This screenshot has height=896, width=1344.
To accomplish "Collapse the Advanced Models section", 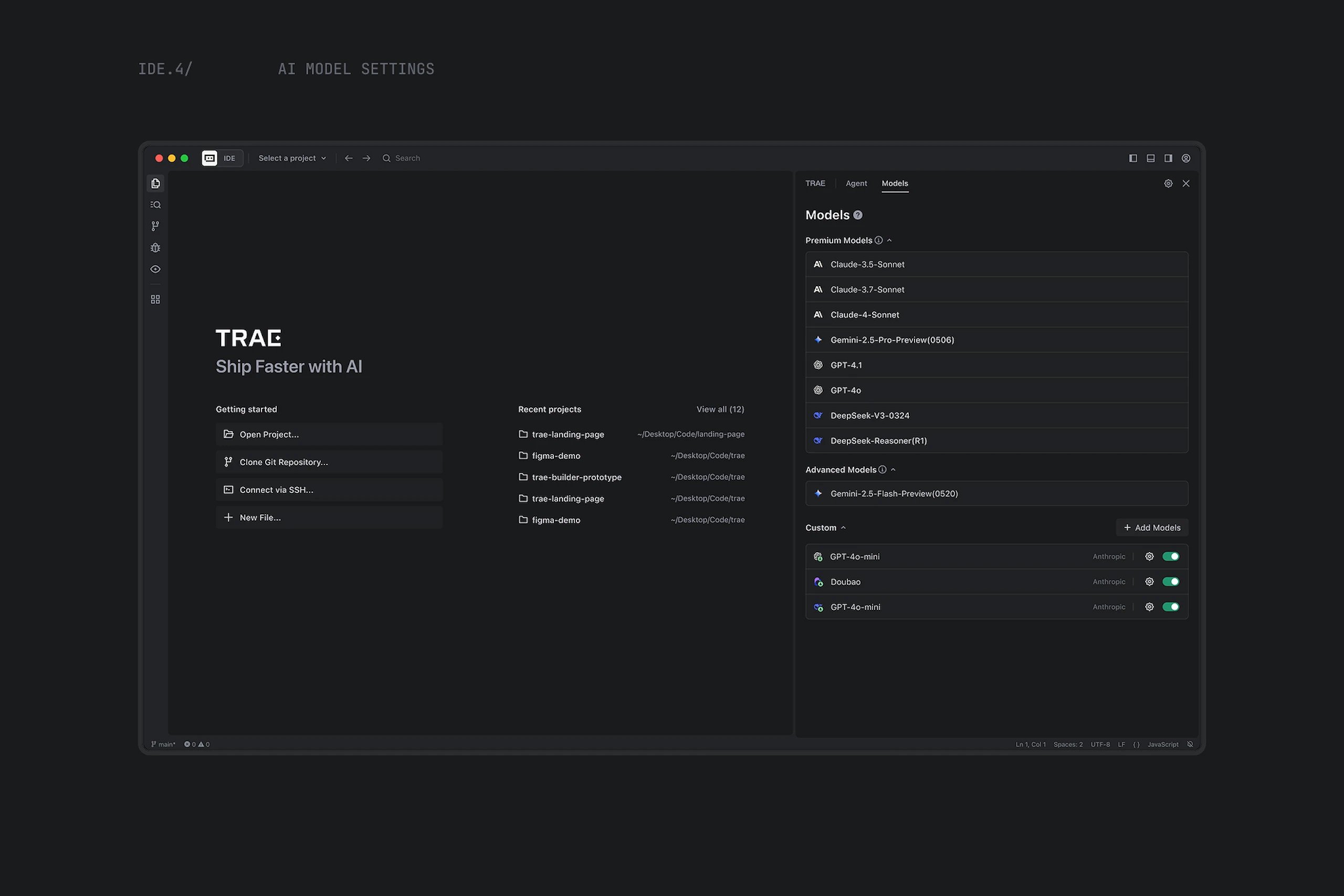I will coord(893,470).
